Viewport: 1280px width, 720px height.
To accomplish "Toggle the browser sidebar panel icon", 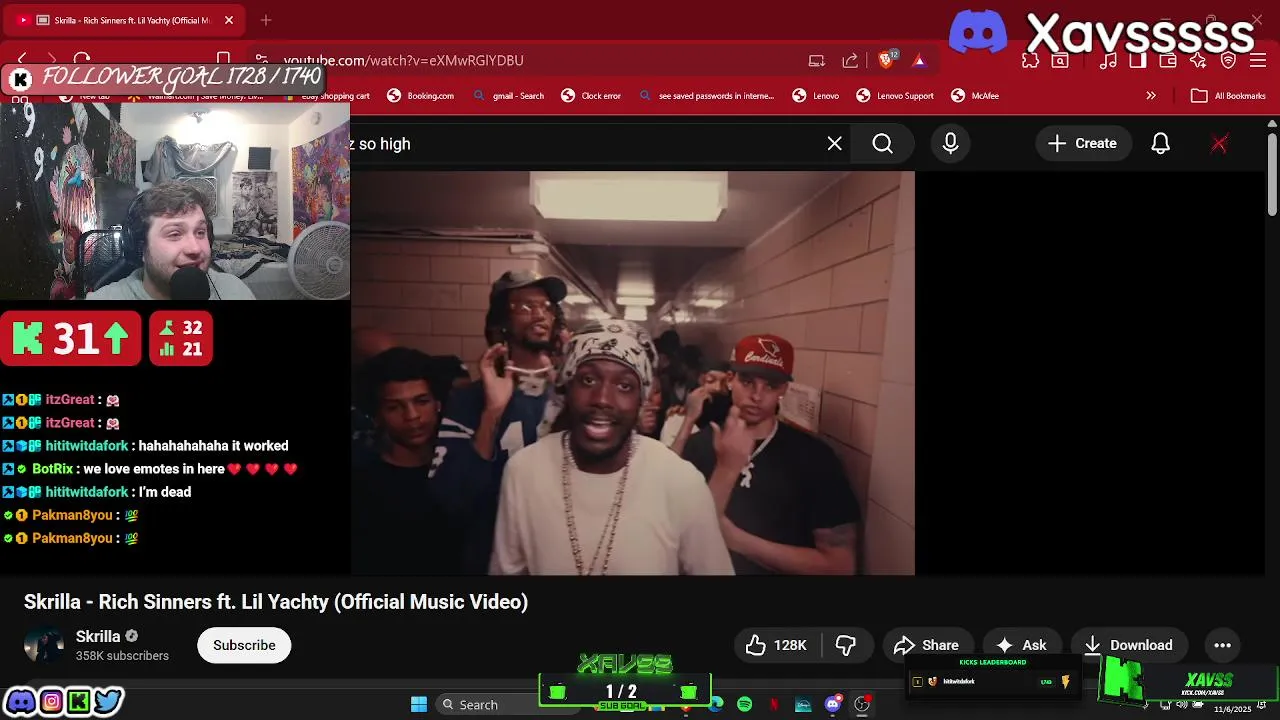I will click(1138, 60).
